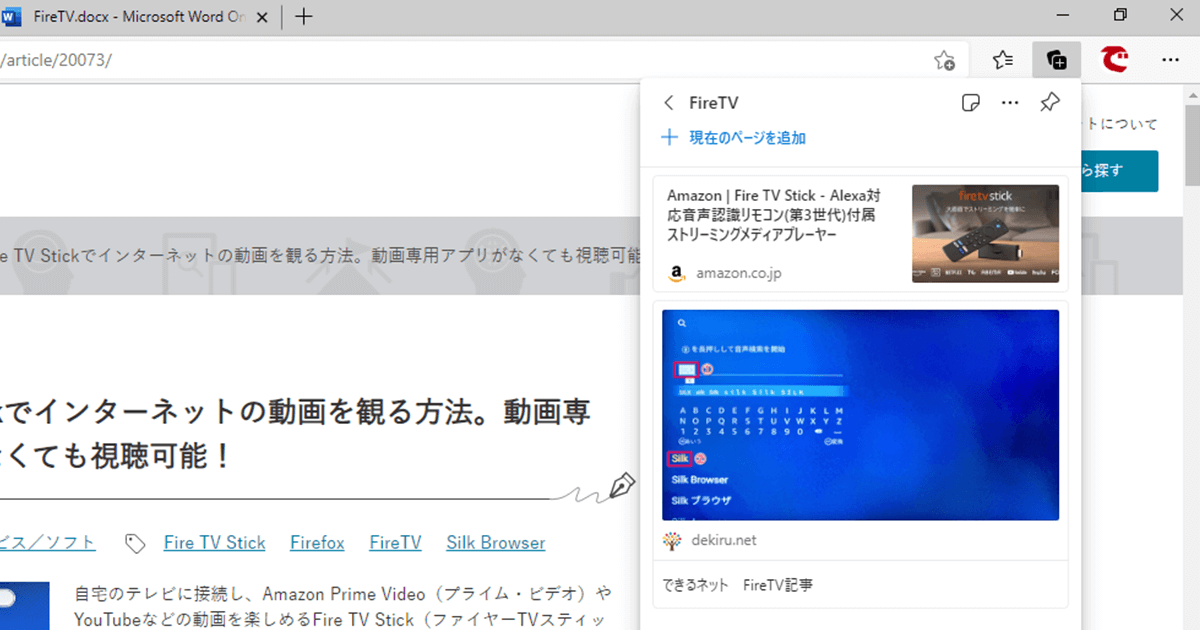1200x630 pixels.
Task: Click the plus icon beside 現在のページを追加
Action: pos(670,138)
